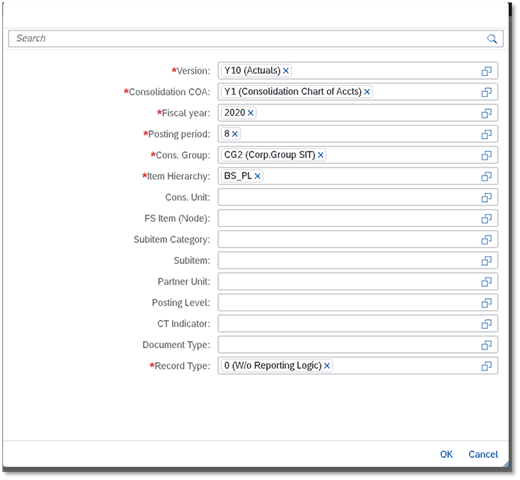
Task: Remove the Y10 (Actuals) token
Action: pos(286,71)
